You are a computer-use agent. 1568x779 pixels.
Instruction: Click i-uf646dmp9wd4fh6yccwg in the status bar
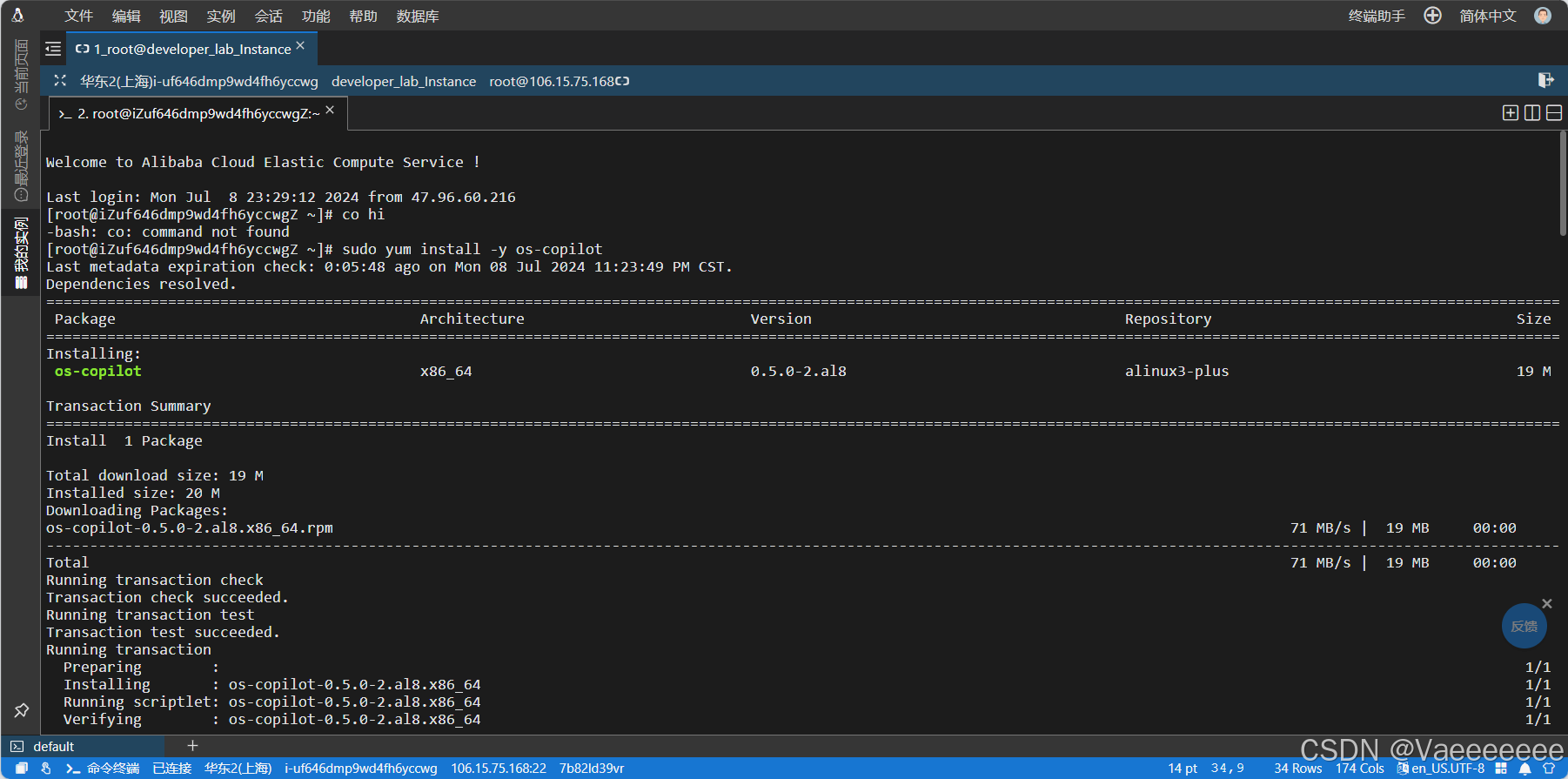click(360, 768)
